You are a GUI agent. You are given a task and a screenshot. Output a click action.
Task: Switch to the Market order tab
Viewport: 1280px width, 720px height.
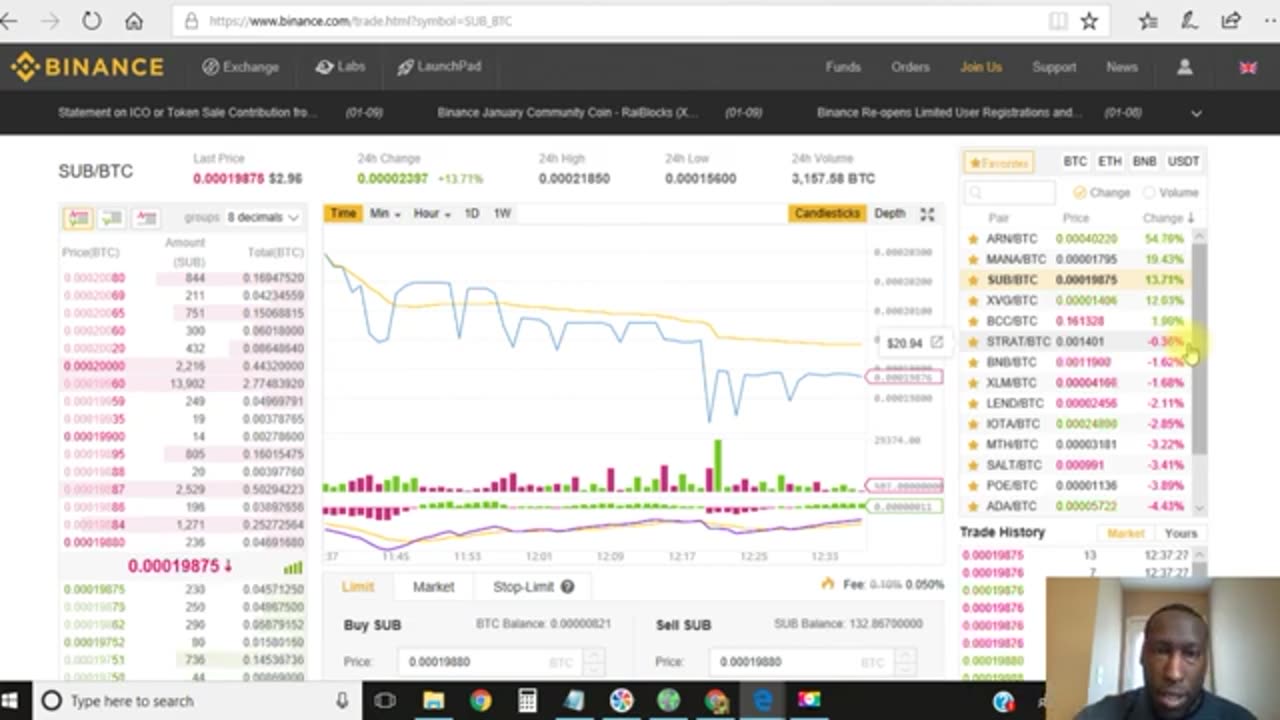point(433,587)
